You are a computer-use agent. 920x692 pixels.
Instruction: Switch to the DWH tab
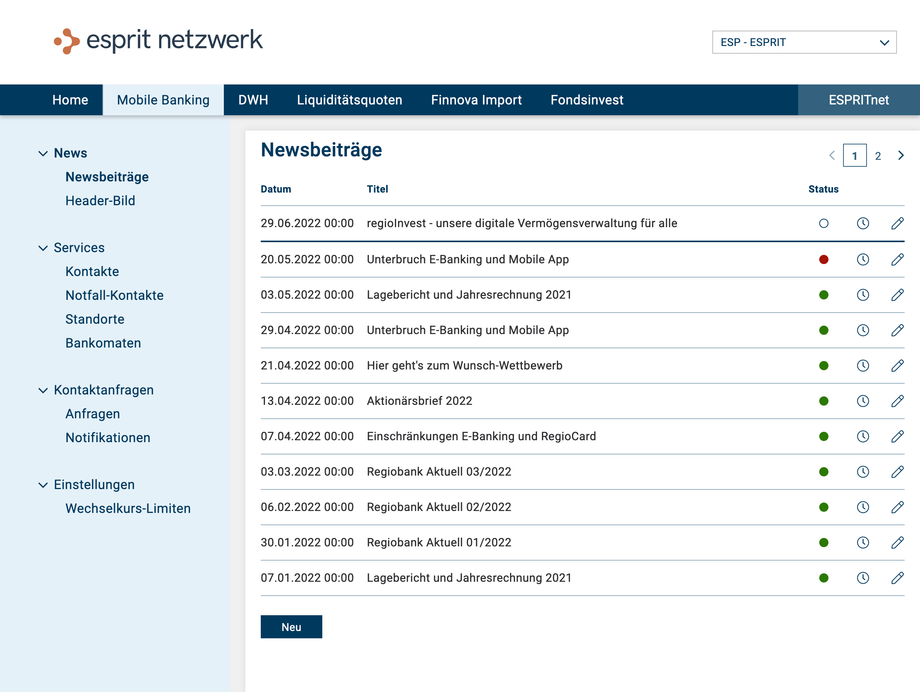(x=253, y=100)
